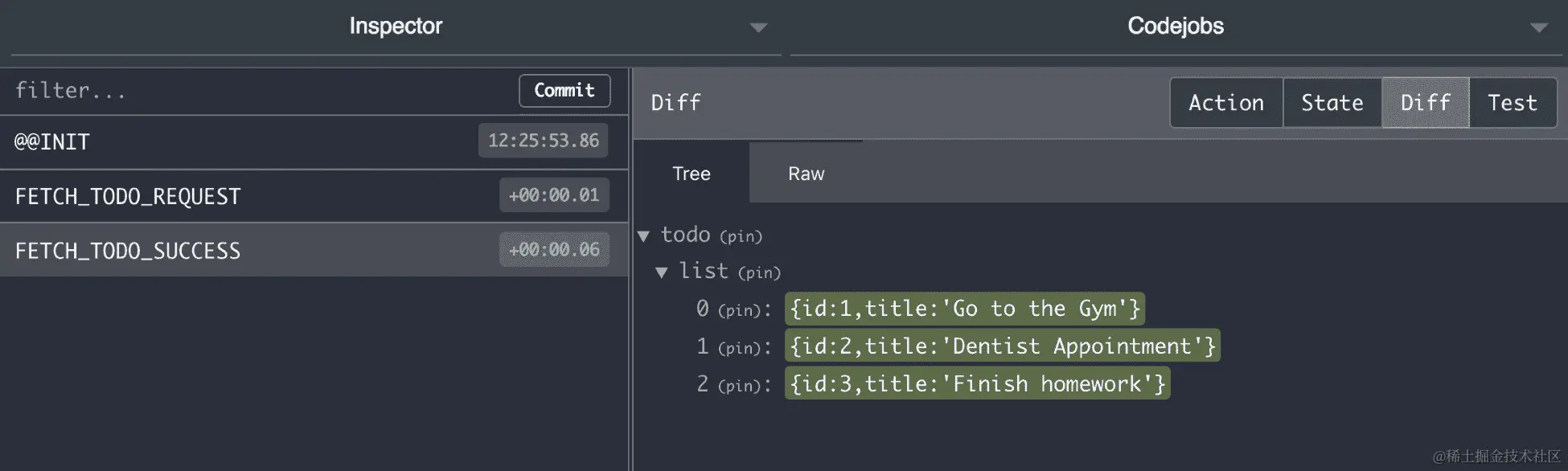Screen dimensions: 1568x471
Task: Select the @@INIT action entry
Action: tap(314, 141)
